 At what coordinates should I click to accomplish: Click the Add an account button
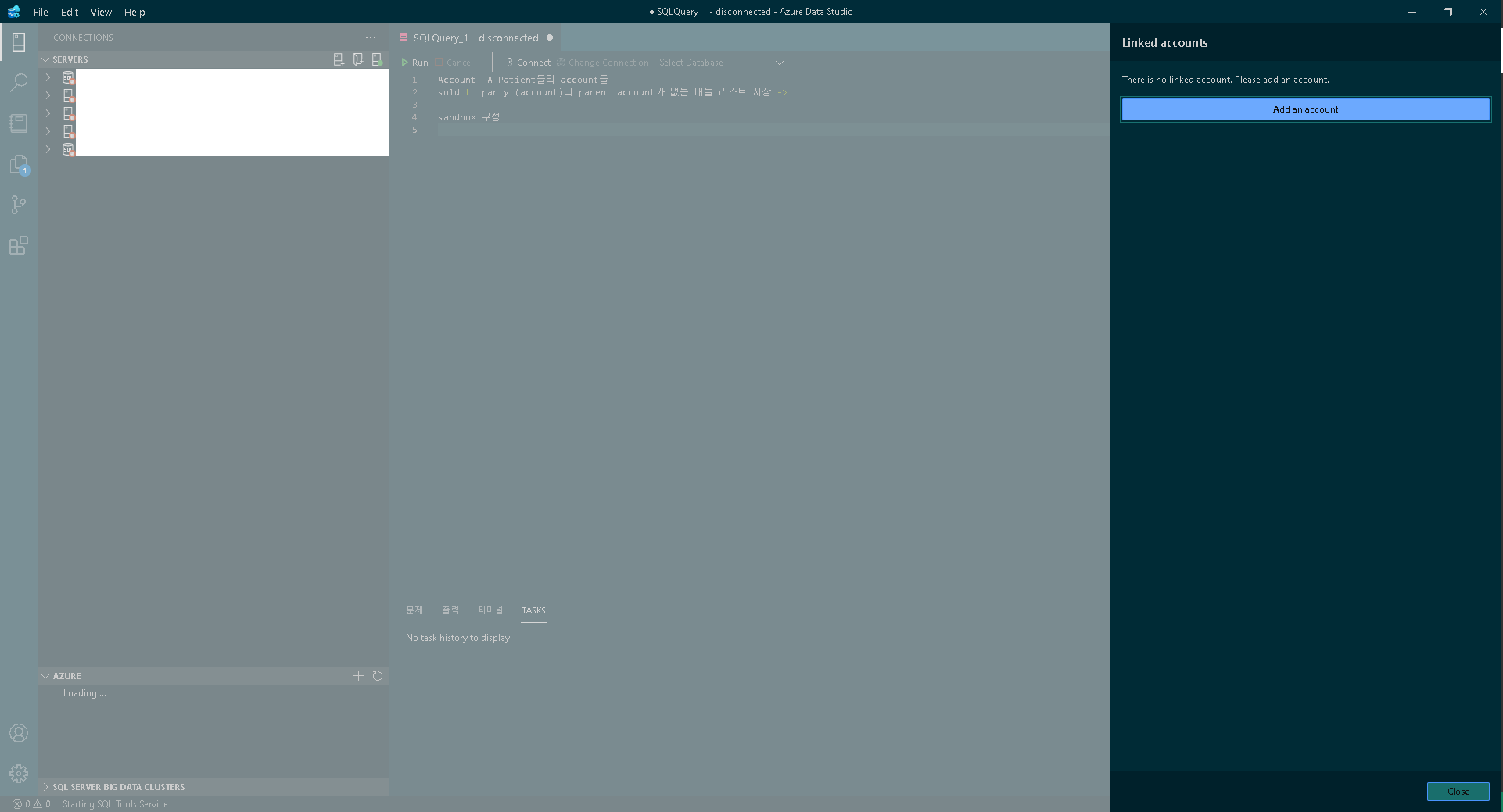pos(1305,109)
